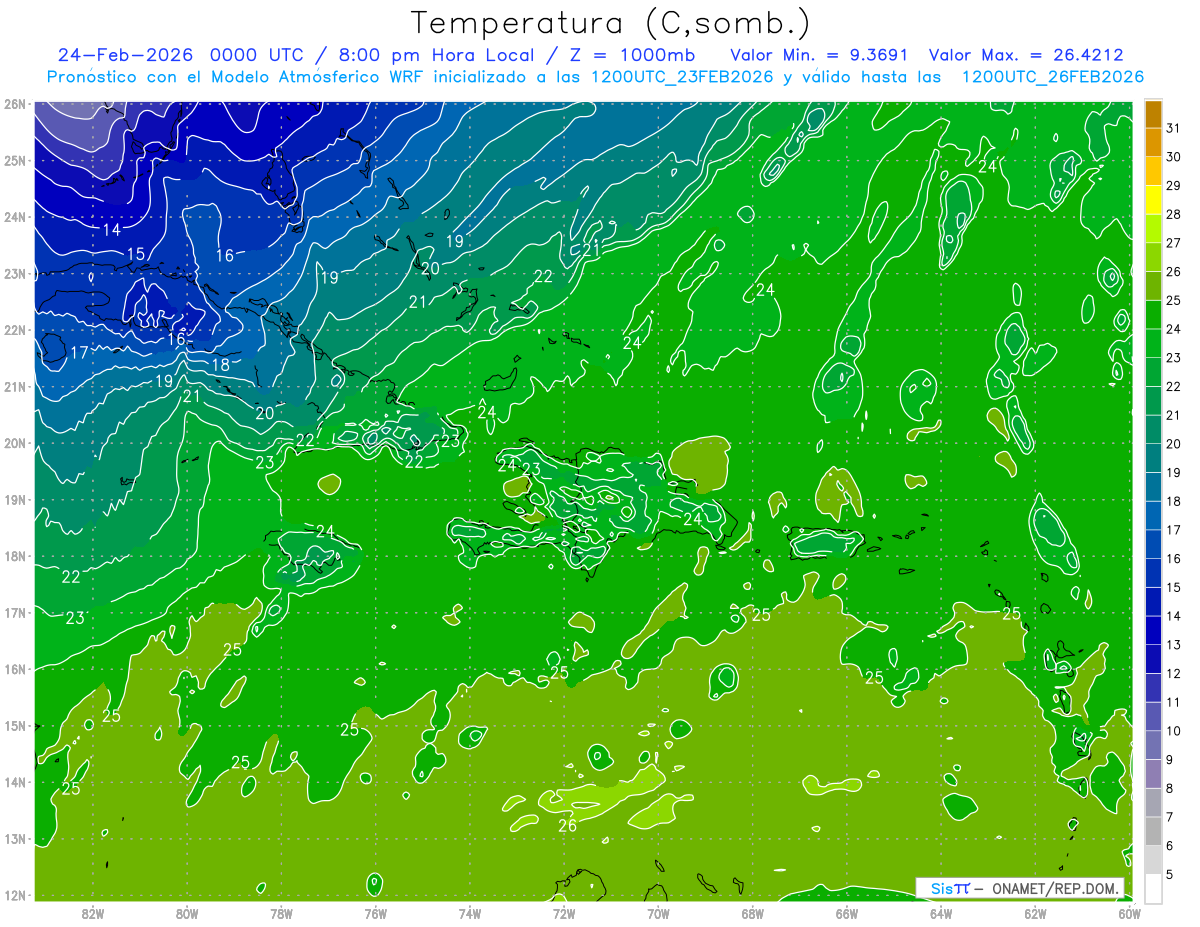Screen dimensions: 1200x927
Task: Click the 74W longitude axis label
Action: point(470,912)
